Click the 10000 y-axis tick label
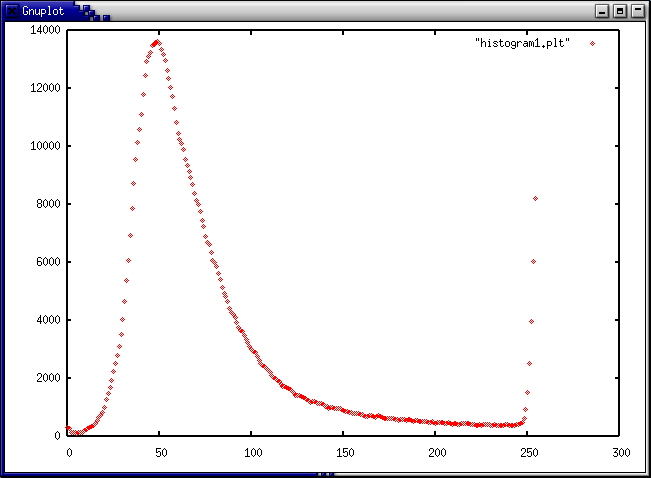The height and width of the screenshot is (478, 651). [45, 146]
